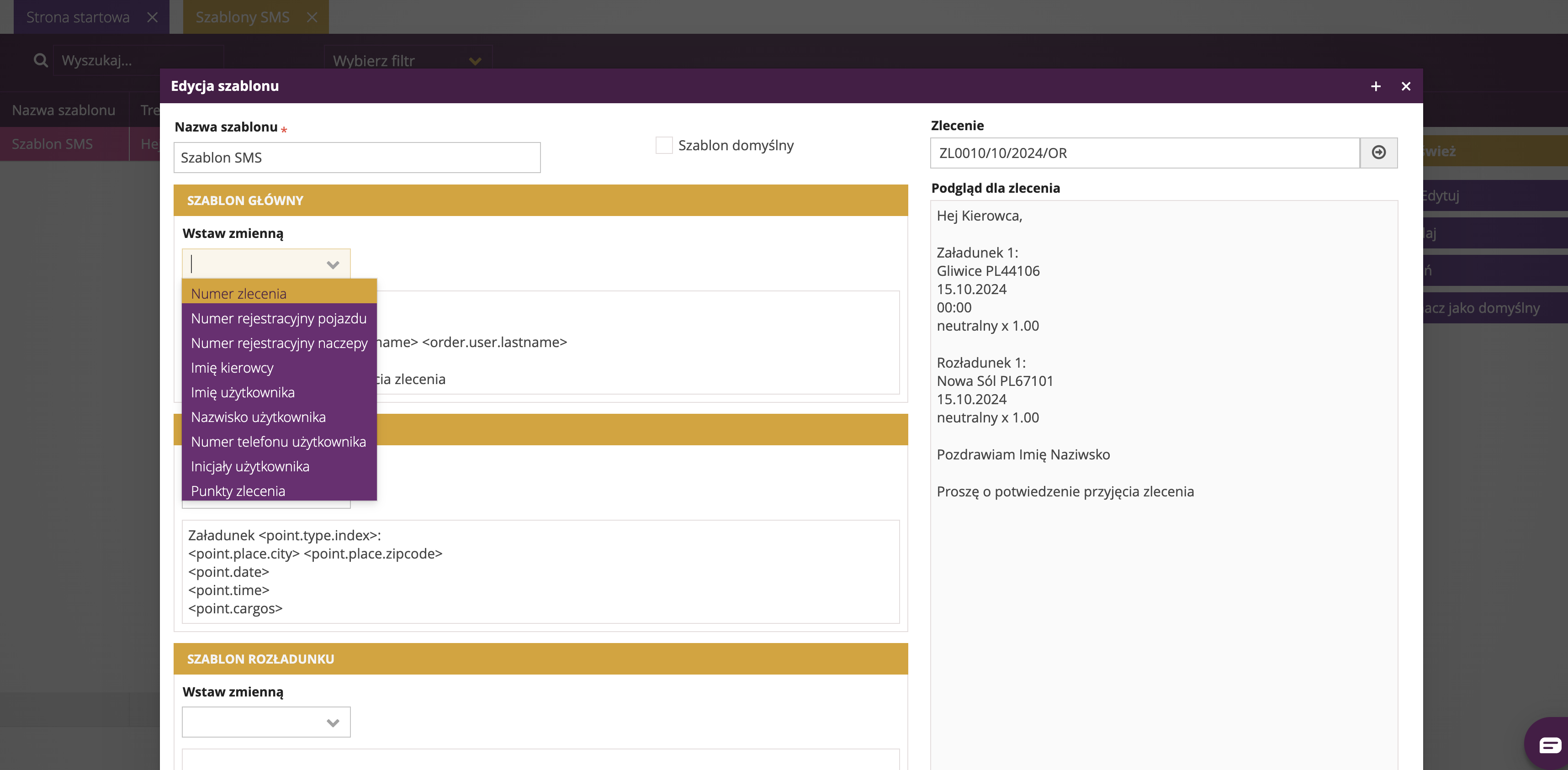Close the Szablony SMS tab

(312, 17)
